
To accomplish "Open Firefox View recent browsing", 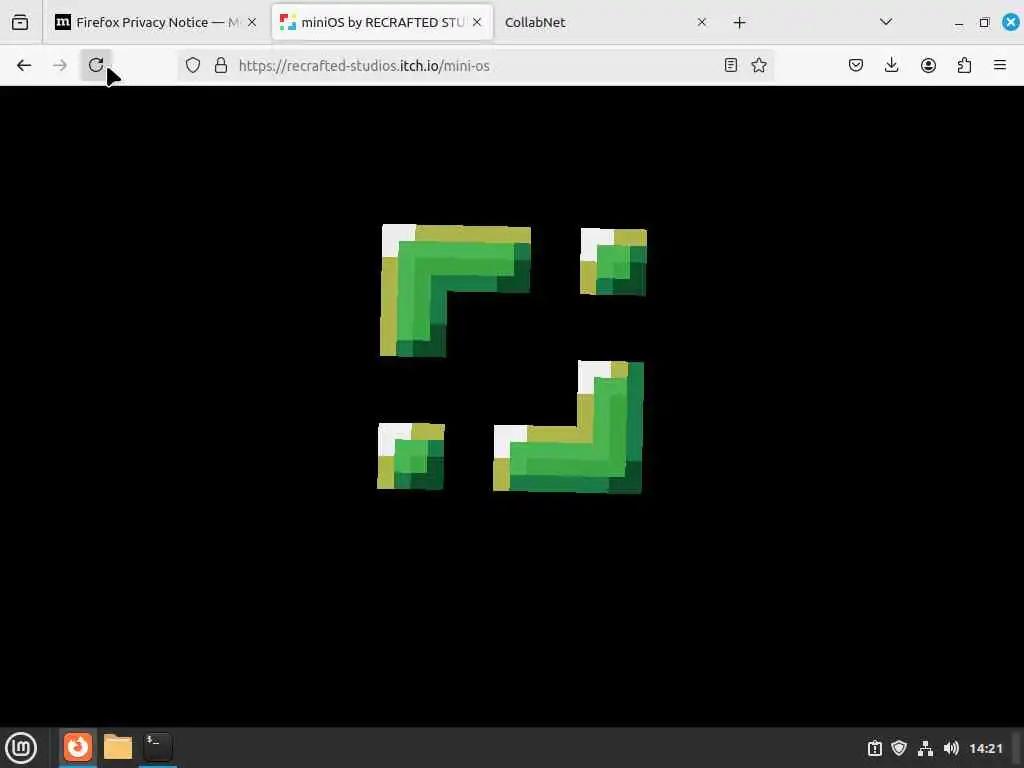I will point(20,22).
